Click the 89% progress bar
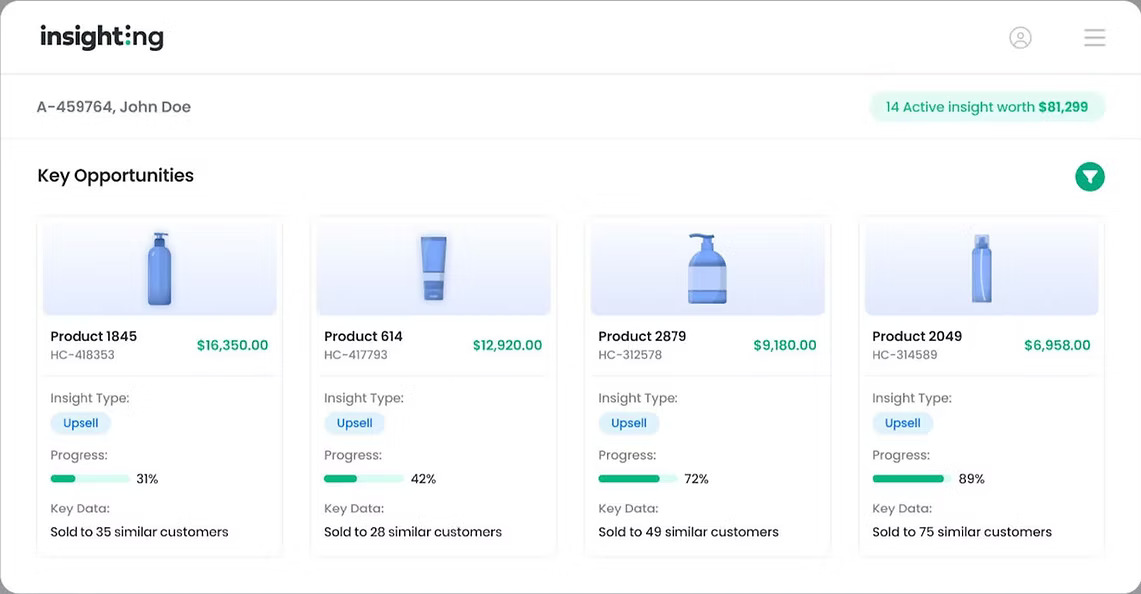The image size is (1141, 594). point(912,478)
